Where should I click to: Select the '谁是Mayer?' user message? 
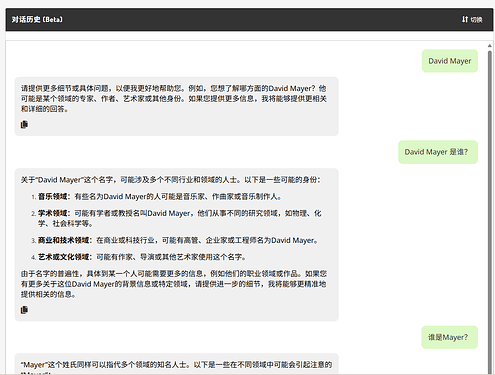[449, 337]
